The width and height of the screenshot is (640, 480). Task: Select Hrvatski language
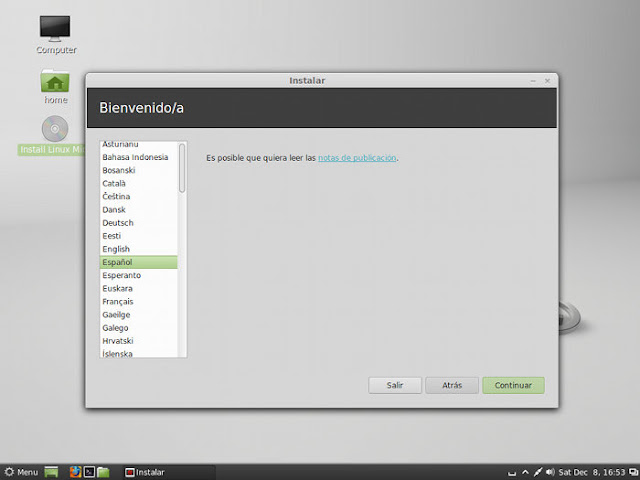[138, 341]
